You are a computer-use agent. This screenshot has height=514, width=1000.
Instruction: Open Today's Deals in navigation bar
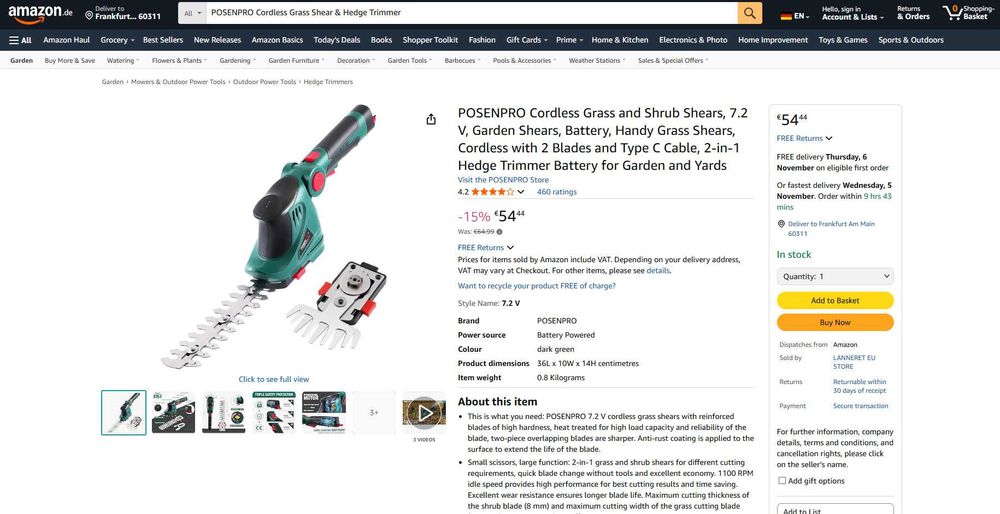(337, 40)
